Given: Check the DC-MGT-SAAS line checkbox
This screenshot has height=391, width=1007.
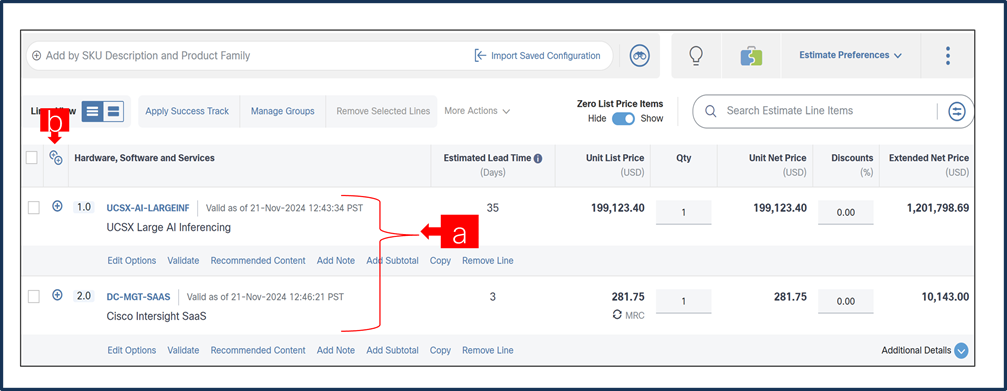Looking at the screenshot, I should (x=34, y=297).
